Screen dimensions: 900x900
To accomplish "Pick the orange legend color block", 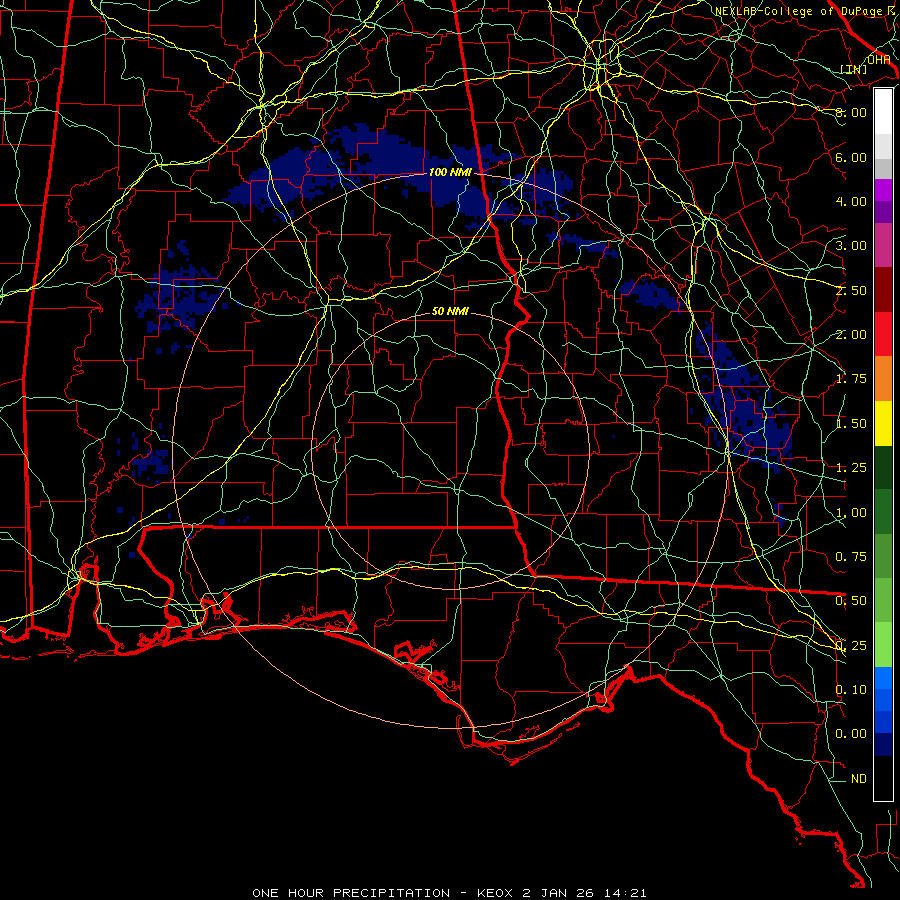I will (883, 378).
